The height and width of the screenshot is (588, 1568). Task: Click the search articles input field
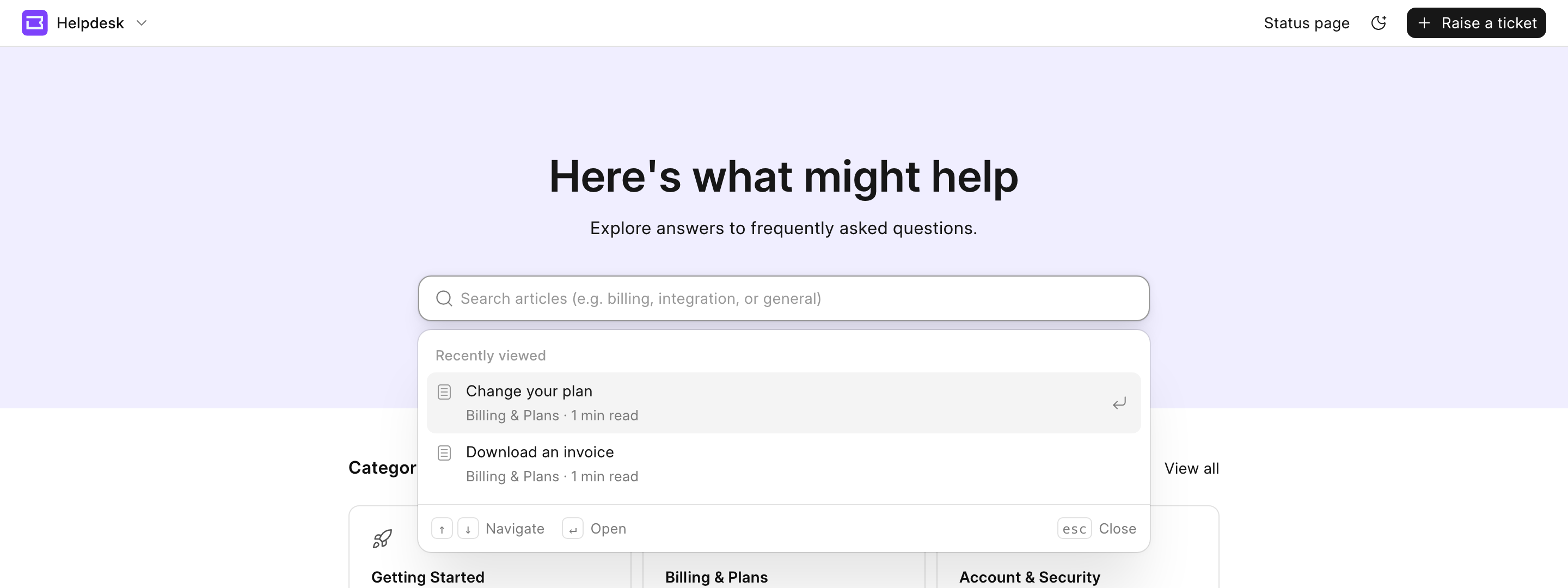click(783, 298)
